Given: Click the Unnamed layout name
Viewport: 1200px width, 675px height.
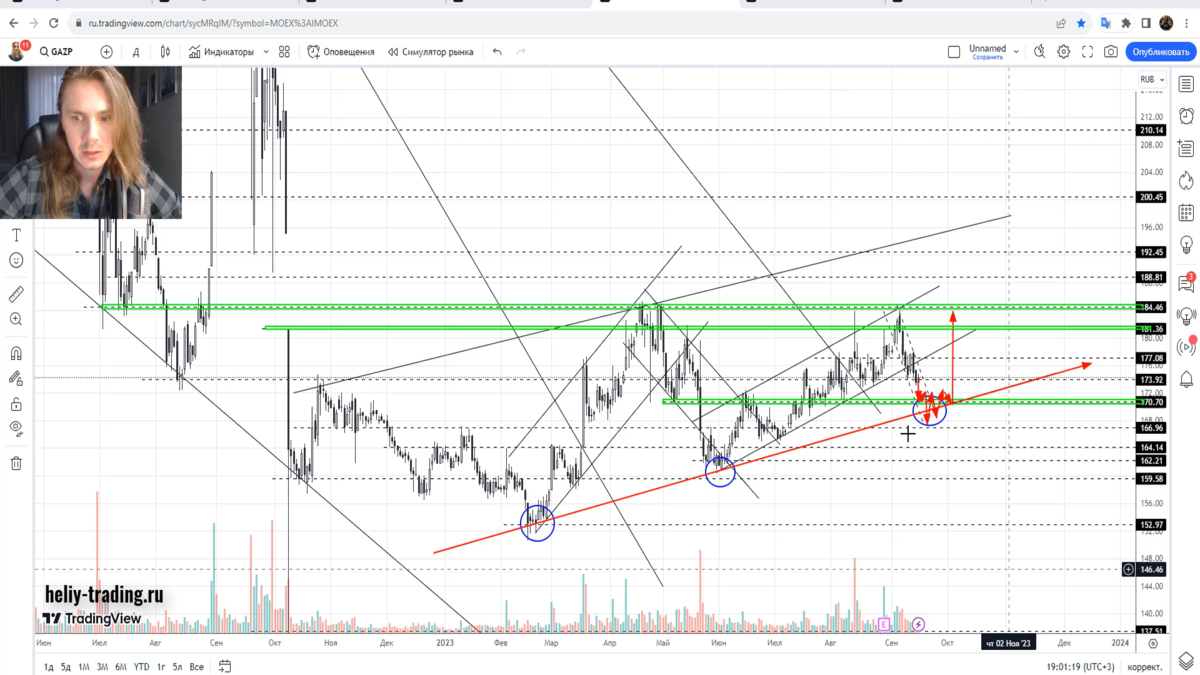Looking at the screenshot, I should (x=987, y=48).
